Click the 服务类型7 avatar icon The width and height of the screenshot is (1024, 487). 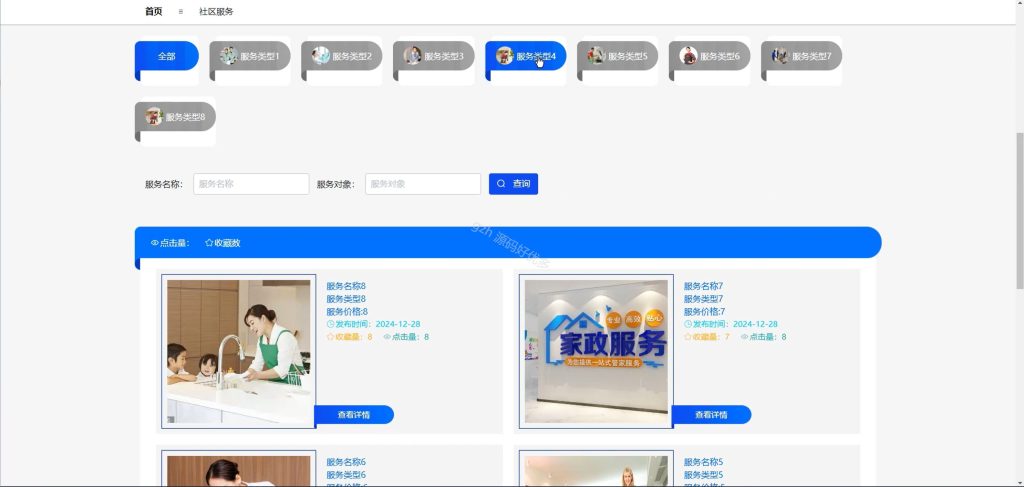781,55
